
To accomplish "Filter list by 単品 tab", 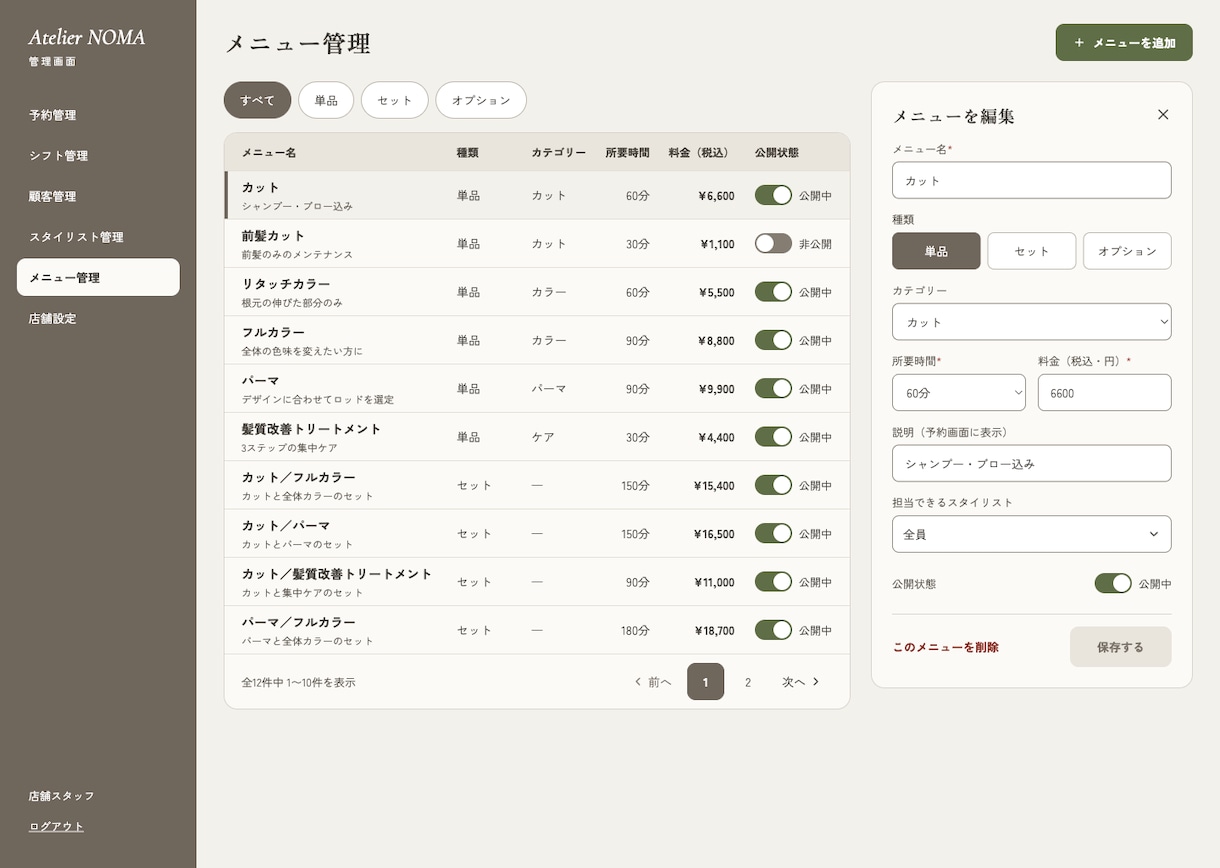I will [x=326, y=100].
